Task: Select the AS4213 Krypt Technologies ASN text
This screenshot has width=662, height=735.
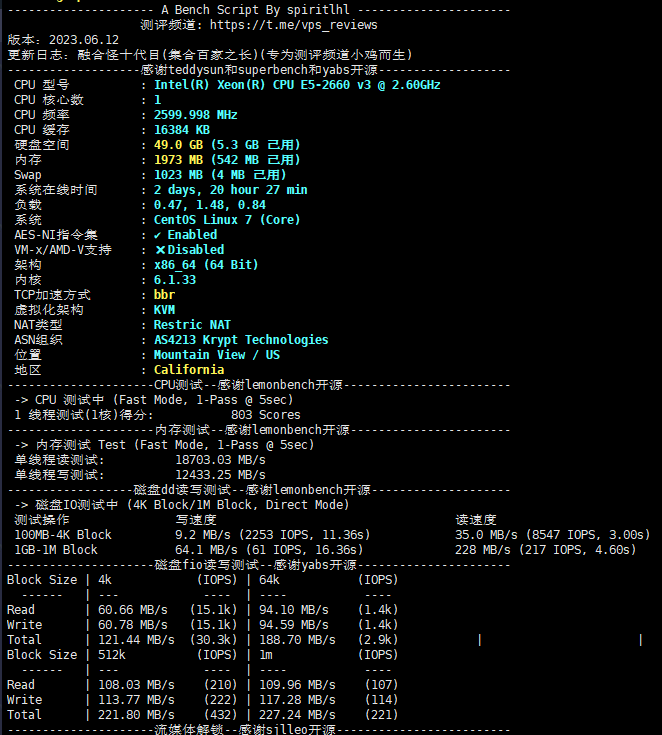Action: coord(240,340)
